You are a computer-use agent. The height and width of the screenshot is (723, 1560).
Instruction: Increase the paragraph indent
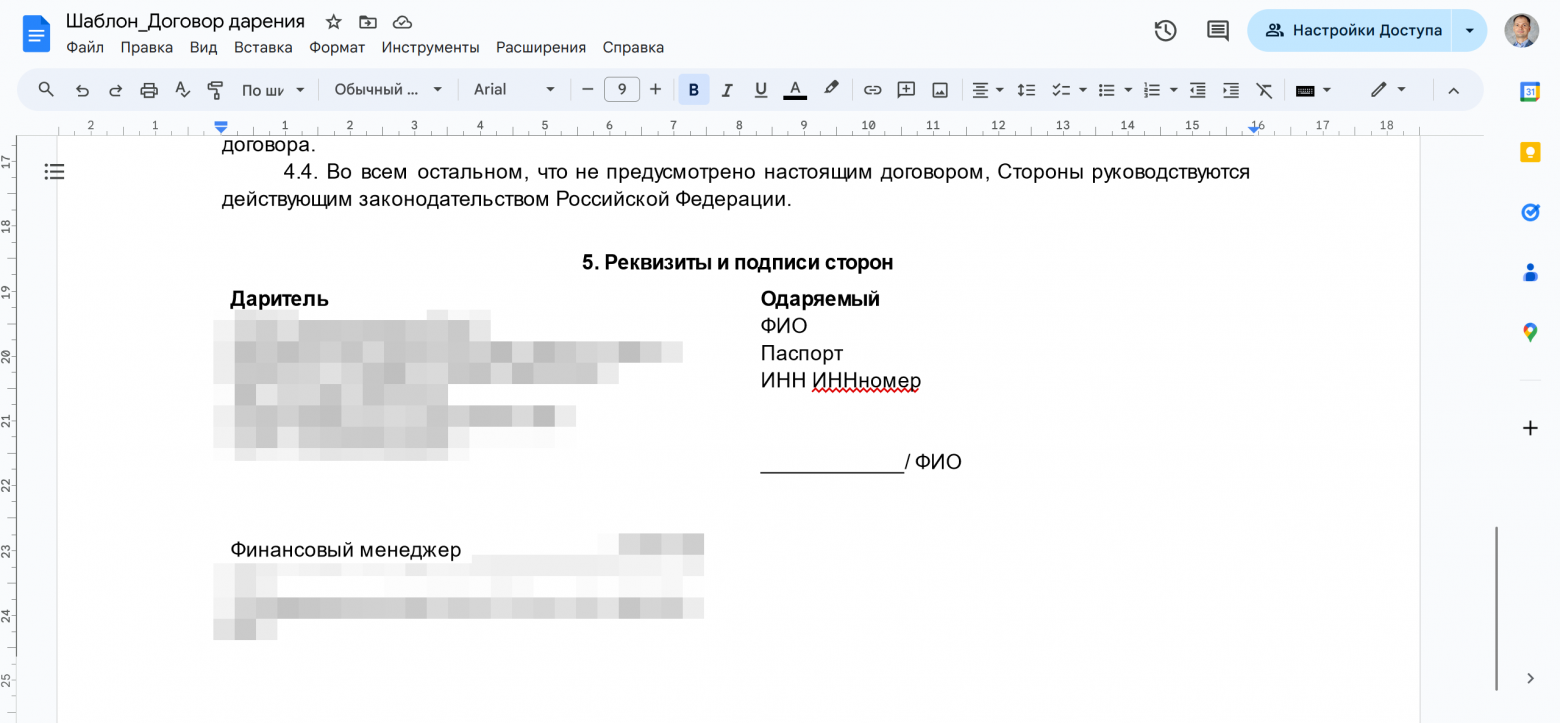tap(1231, 90)
